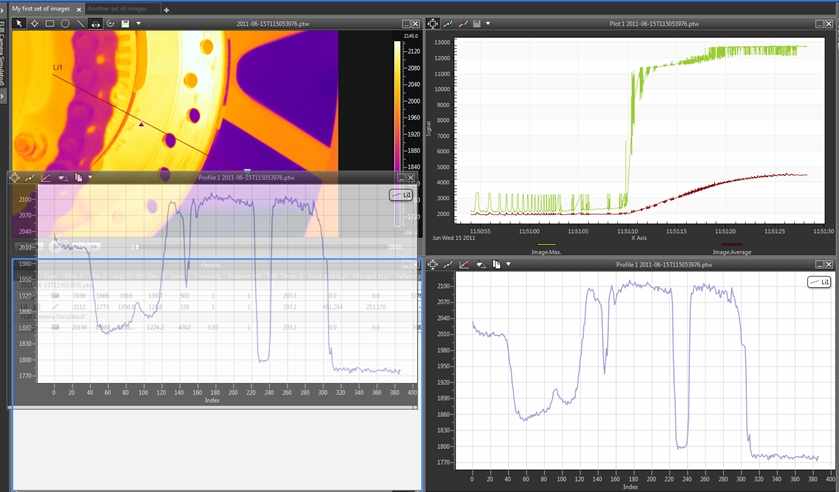Select the rectangle ROI tool
The width and height of the screenshot is (839, 492).
tap(49, 23)
